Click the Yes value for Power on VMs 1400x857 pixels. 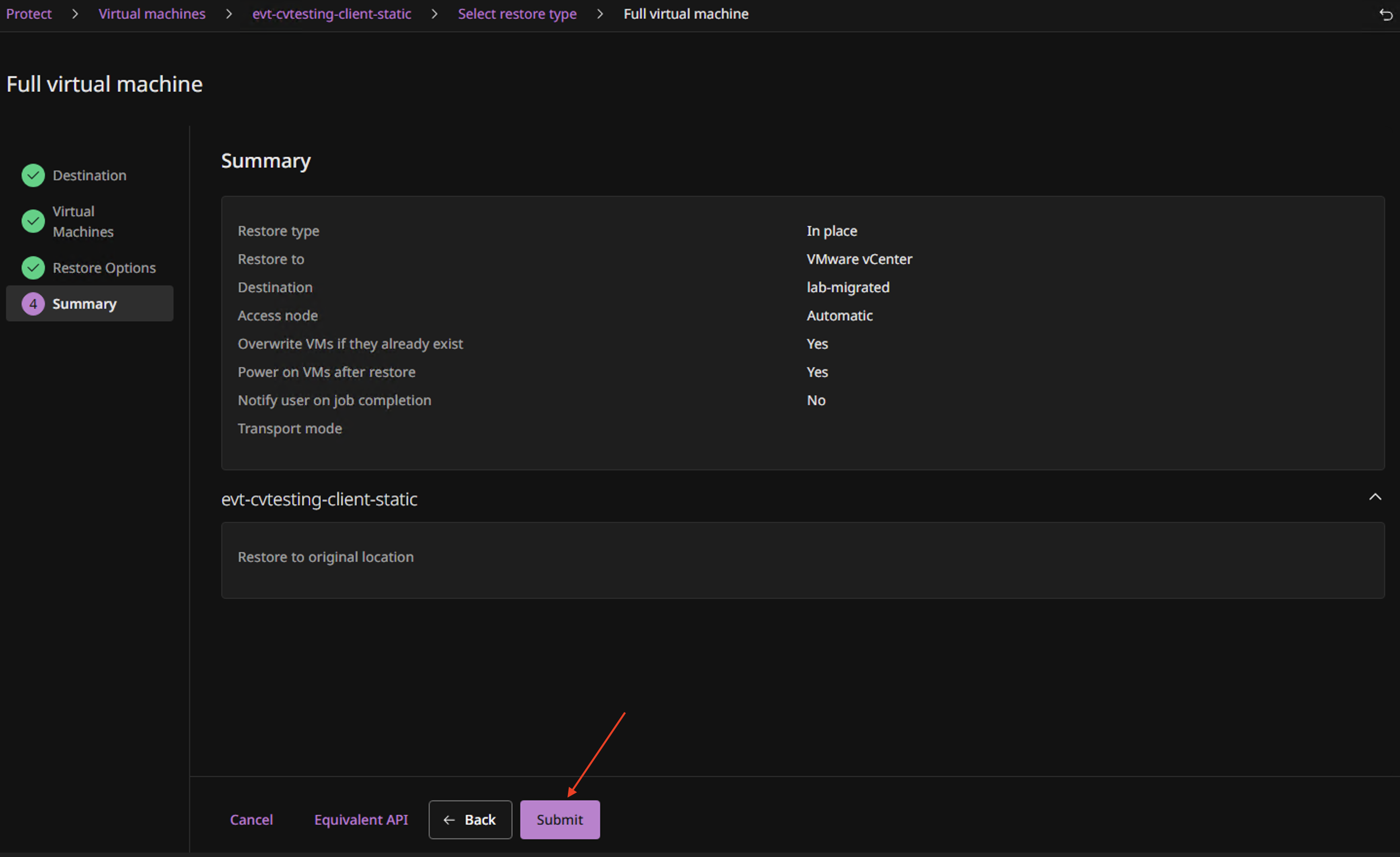tap(817, 372)
